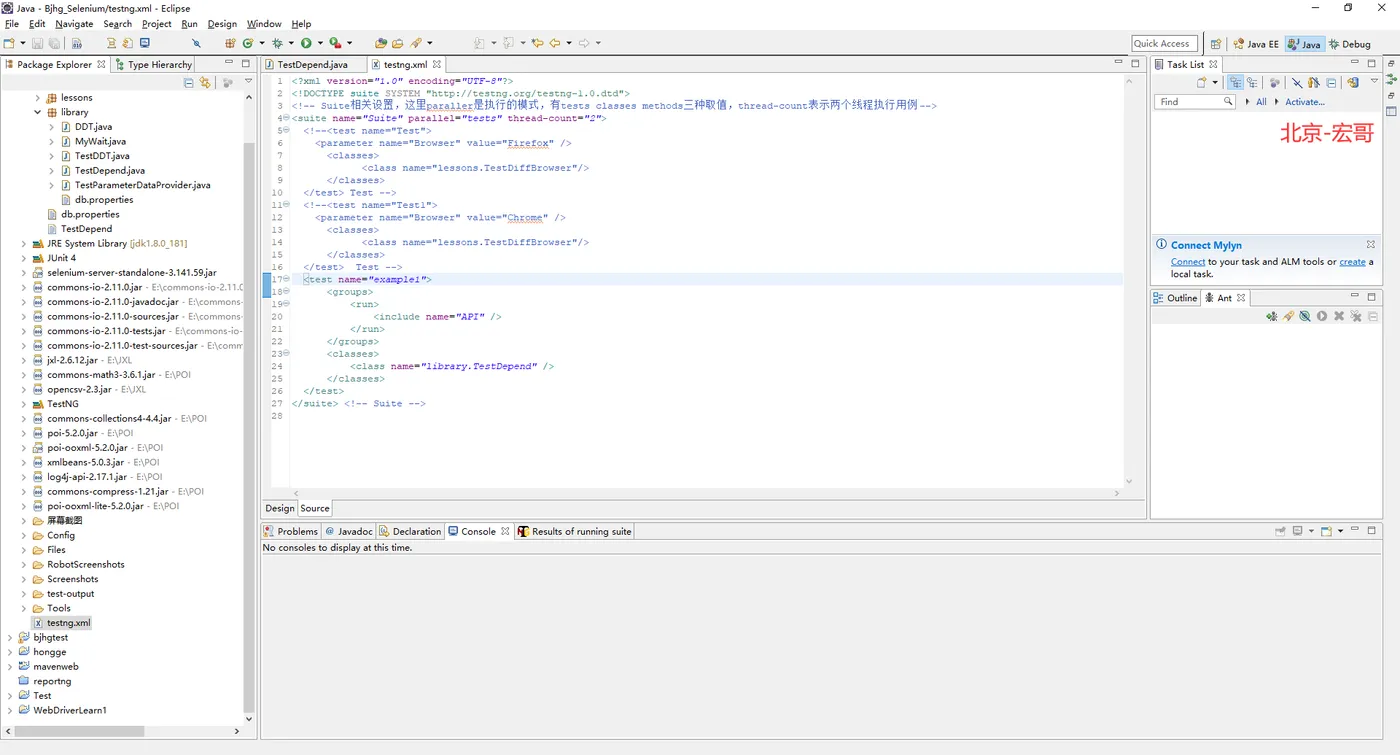1400x755 pixels.
Task: Switch to TestDepend.java editor tab
Action: (x=312, y=64)
